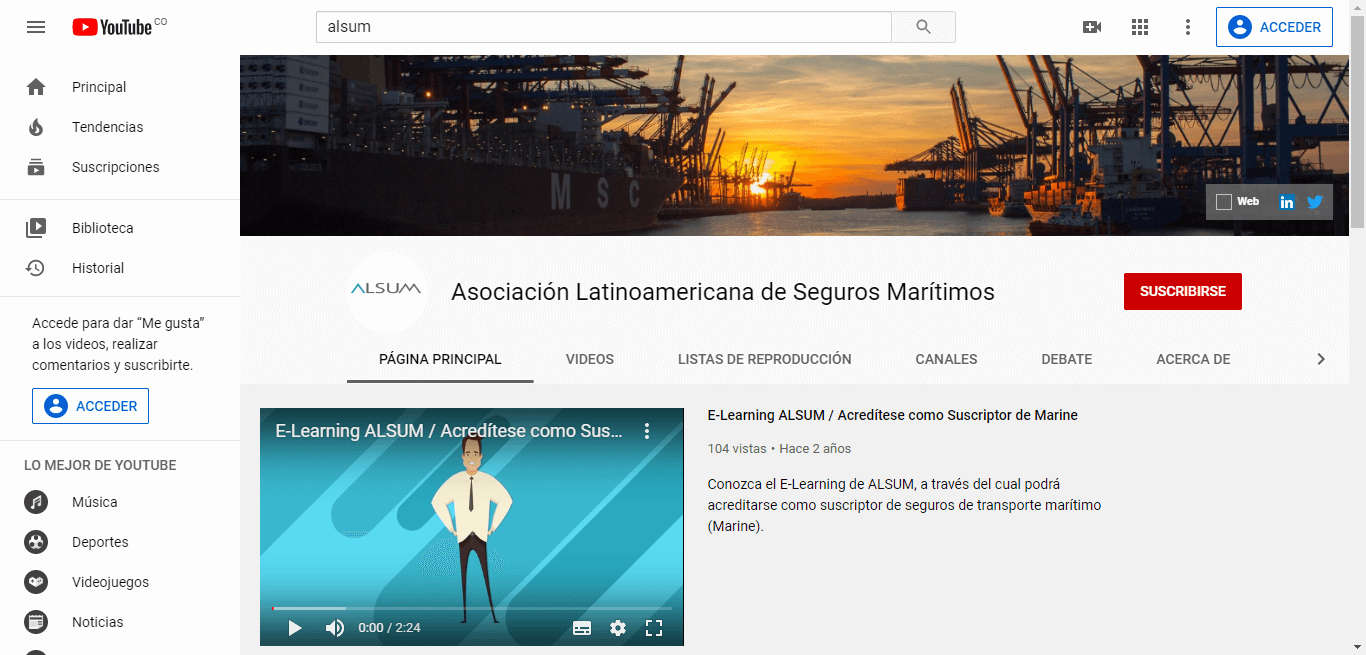The image size is (1366, 655).
Task: Click the Tendencias flame icon
Action: pos(36,127)
